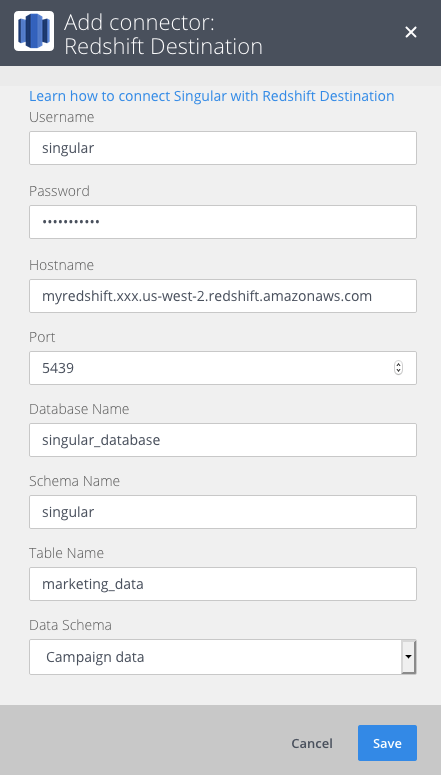The height and width of the screenshot is (775, 441).
Task: Click the Data Schema label
Action: [x=70, y=625]
